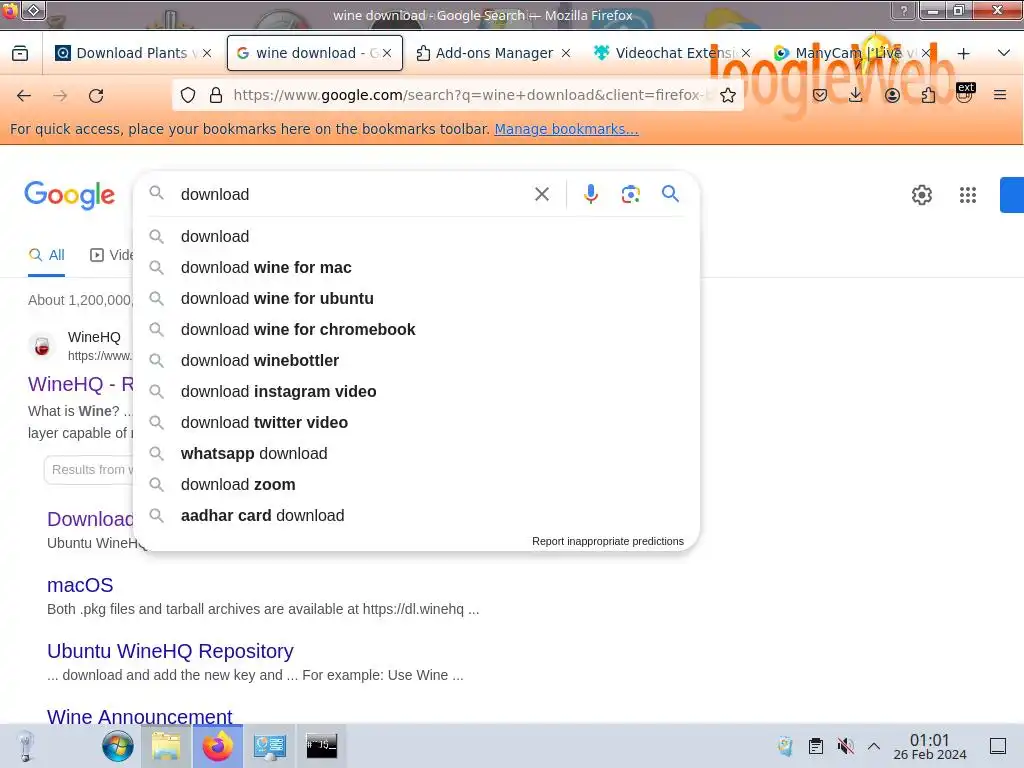Choose suggestion 'aadhar card download'
The image size is (1024, 768).
click(x=416, y=515)
